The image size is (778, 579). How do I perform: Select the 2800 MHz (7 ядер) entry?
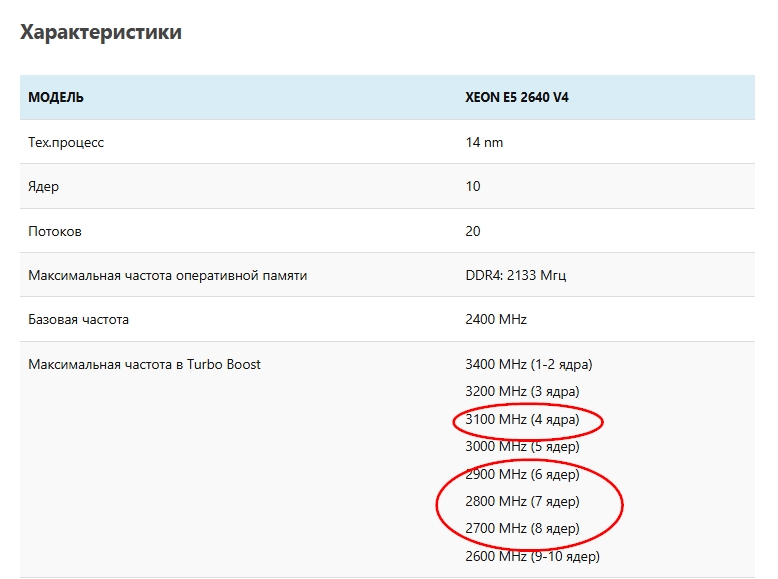click(522, 501)
